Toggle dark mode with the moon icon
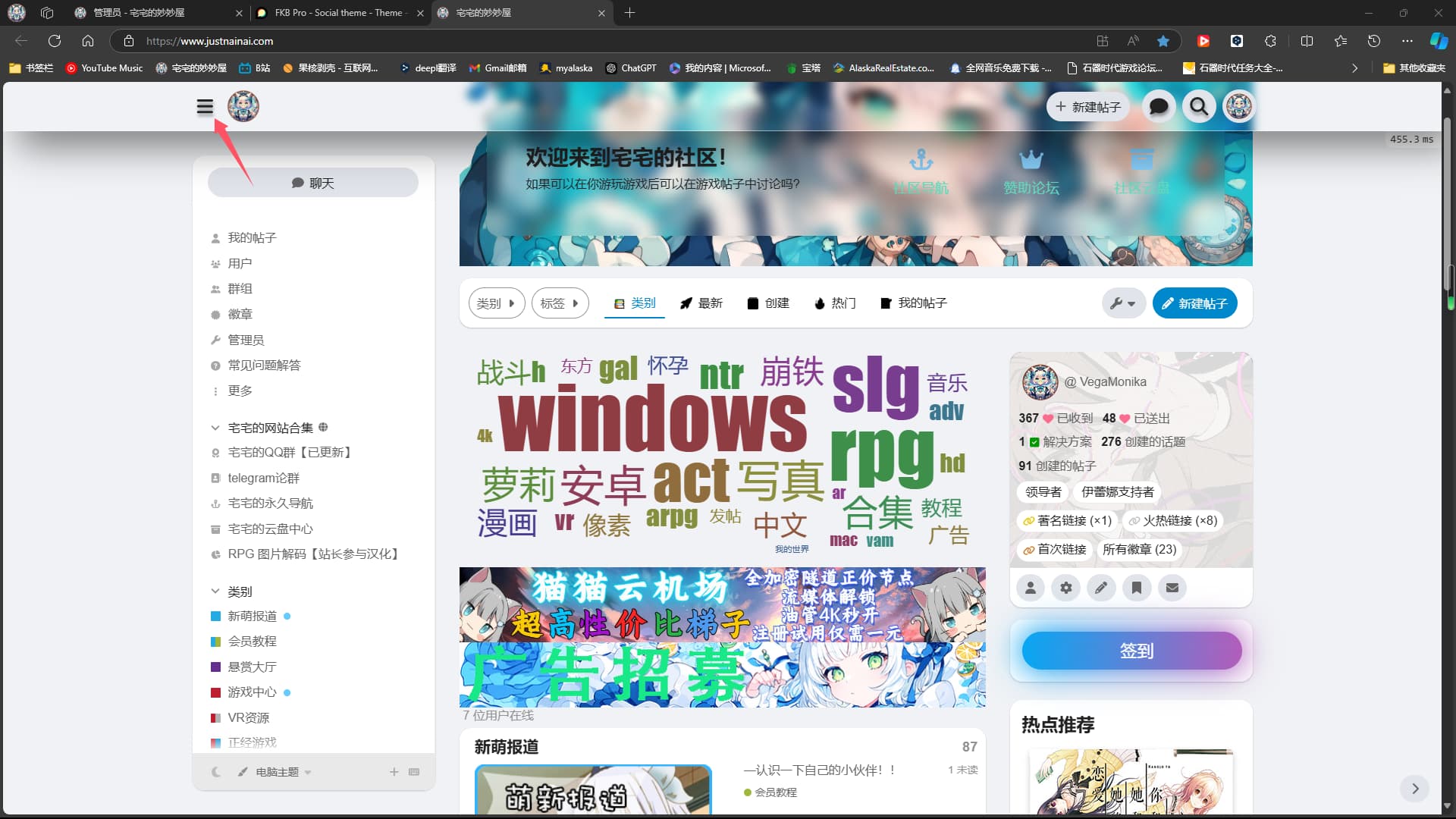This screenshot has width=1456, height=819. 216,772
